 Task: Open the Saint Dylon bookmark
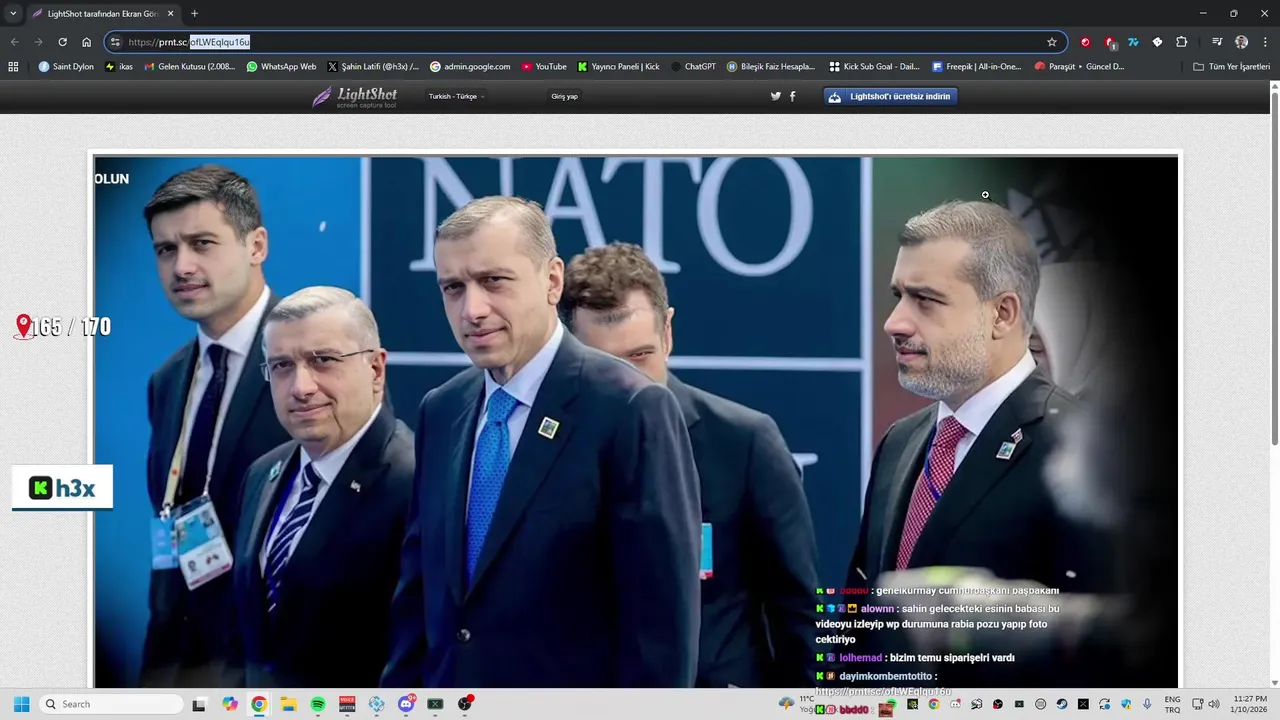pos(66,67)
